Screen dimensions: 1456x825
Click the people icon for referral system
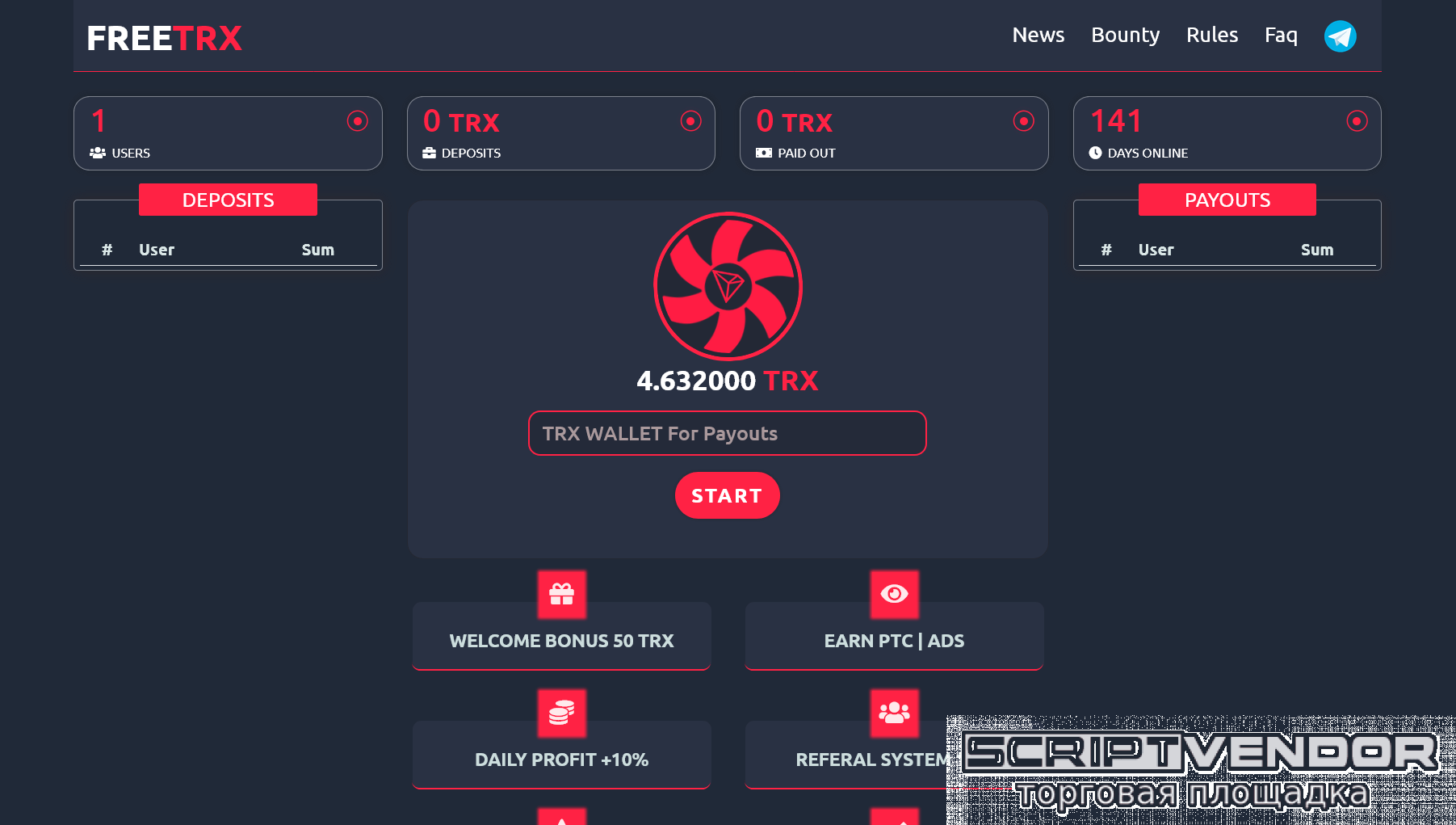pos(894,713)
